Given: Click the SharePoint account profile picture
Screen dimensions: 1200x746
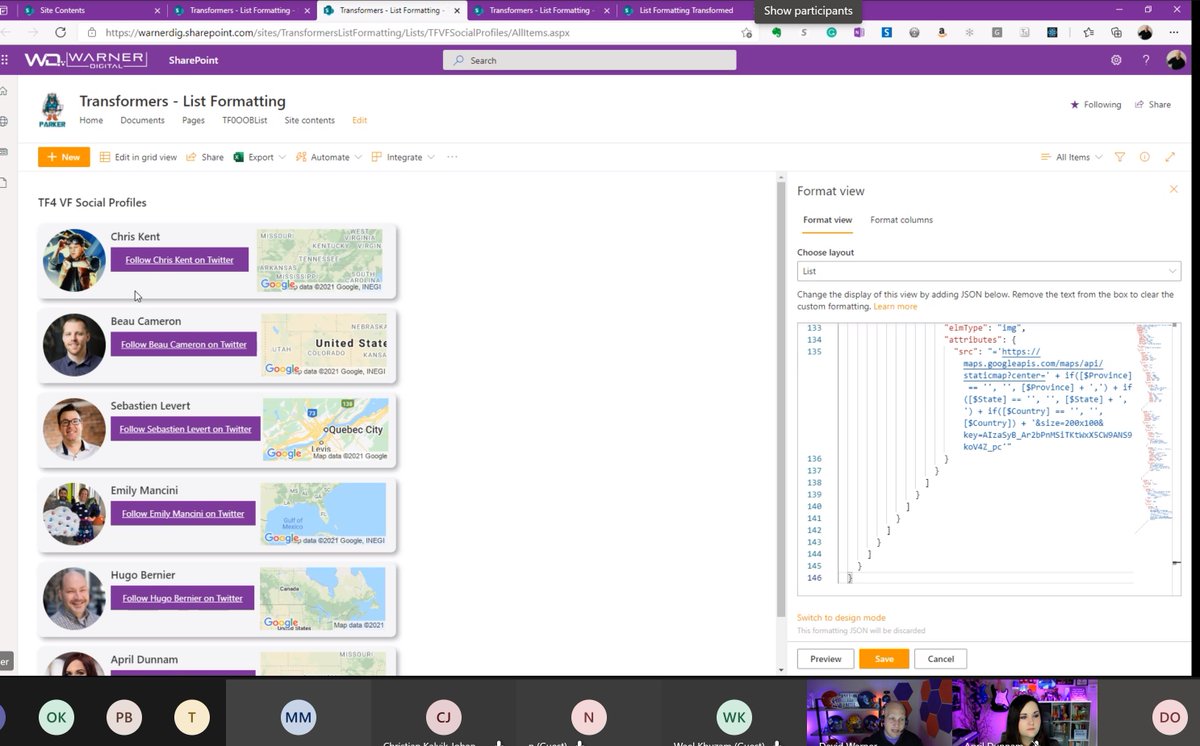Looking at the screenshot, I should pos(1176,60).
